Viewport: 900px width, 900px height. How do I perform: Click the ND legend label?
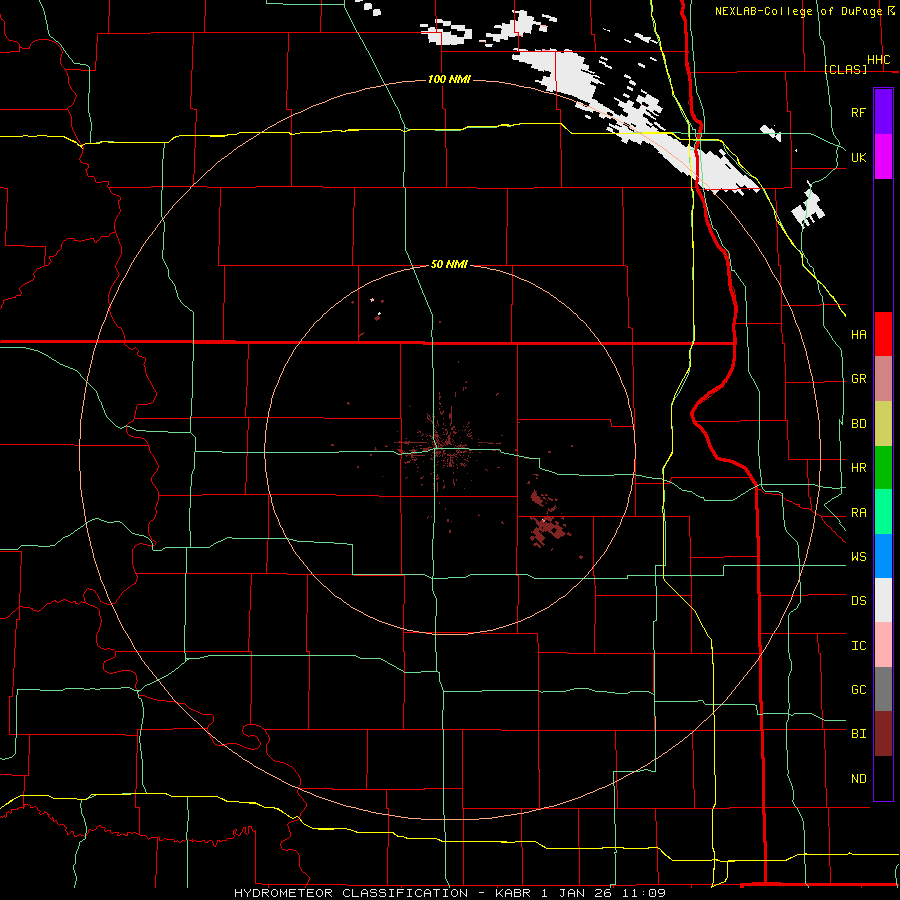pos(858,779)
